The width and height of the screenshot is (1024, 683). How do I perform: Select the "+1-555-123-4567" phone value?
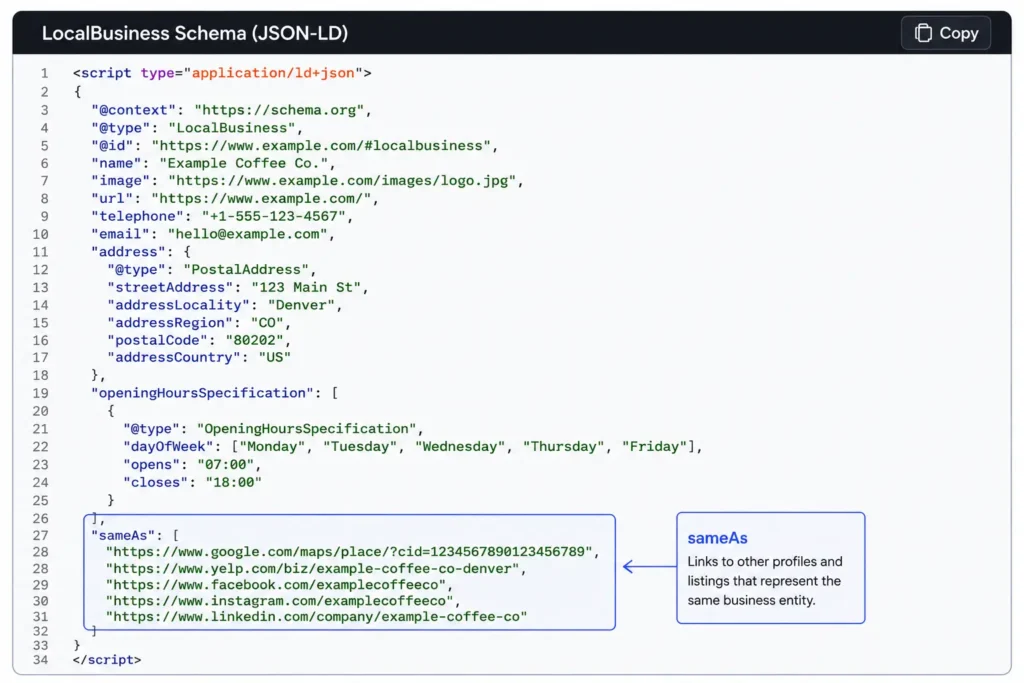(x=274, y=216)
